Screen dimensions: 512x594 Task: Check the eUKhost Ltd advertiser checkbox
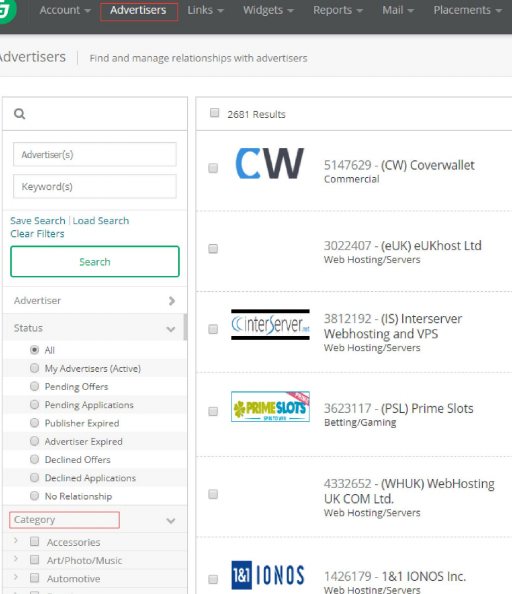click(x=213, y=249)
